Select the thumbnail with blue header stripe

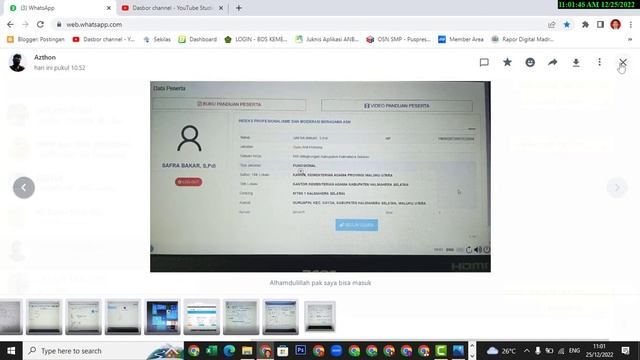pos(202,317)
